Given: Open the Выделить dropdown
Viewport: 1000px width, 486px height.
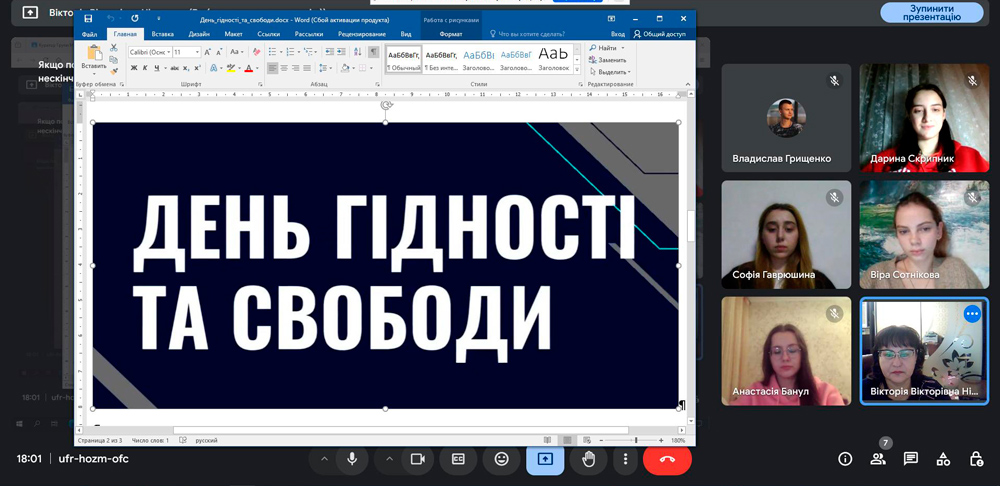Looking at the screenshot, I should 610,72.
